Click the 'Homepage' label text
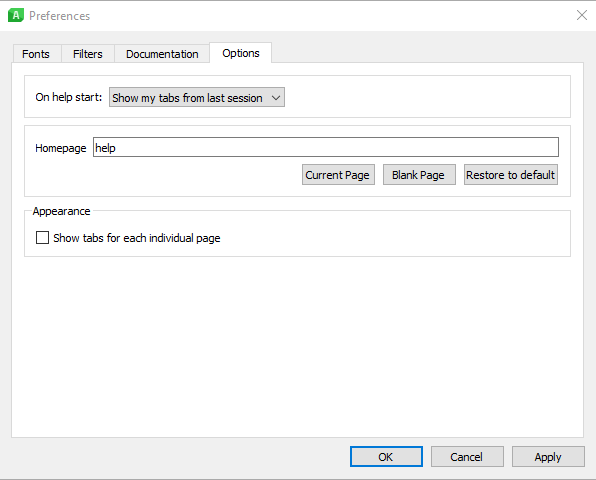Image resolution: width=596 pixels, height=480 pixels. click(61, 148)
